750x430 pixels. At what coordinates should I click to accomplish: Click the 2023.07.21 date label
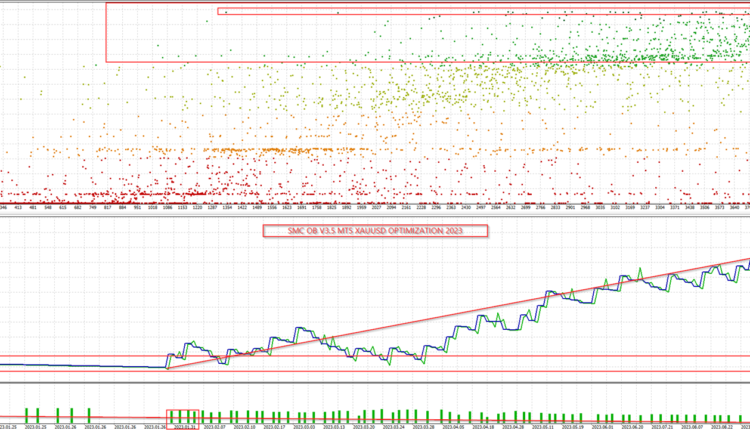click(664, 425)
